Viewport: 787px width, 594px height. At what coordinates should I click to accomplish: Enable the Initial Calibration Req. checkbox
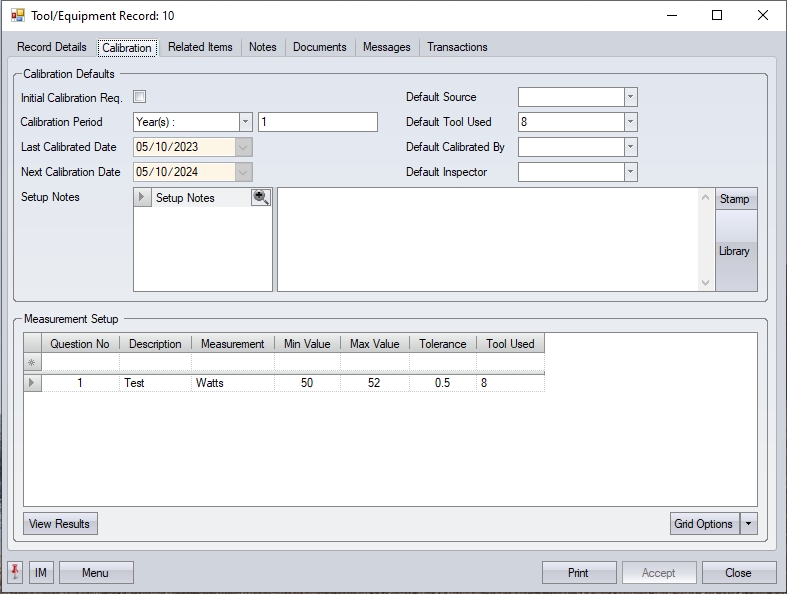140,97
